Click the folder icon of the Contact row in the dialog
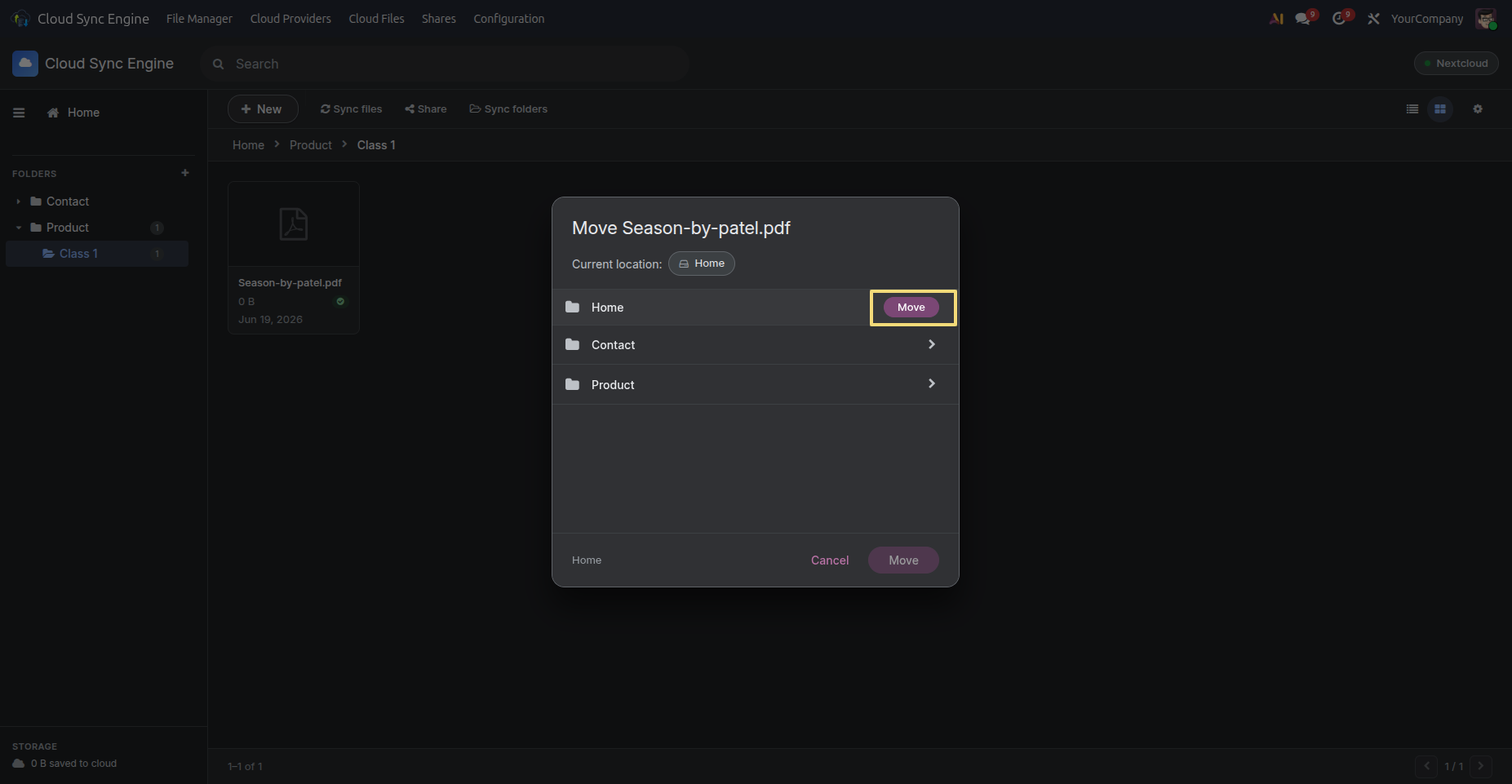The image size is (1512, 784). pyautogui.click(x=573, y=345)
